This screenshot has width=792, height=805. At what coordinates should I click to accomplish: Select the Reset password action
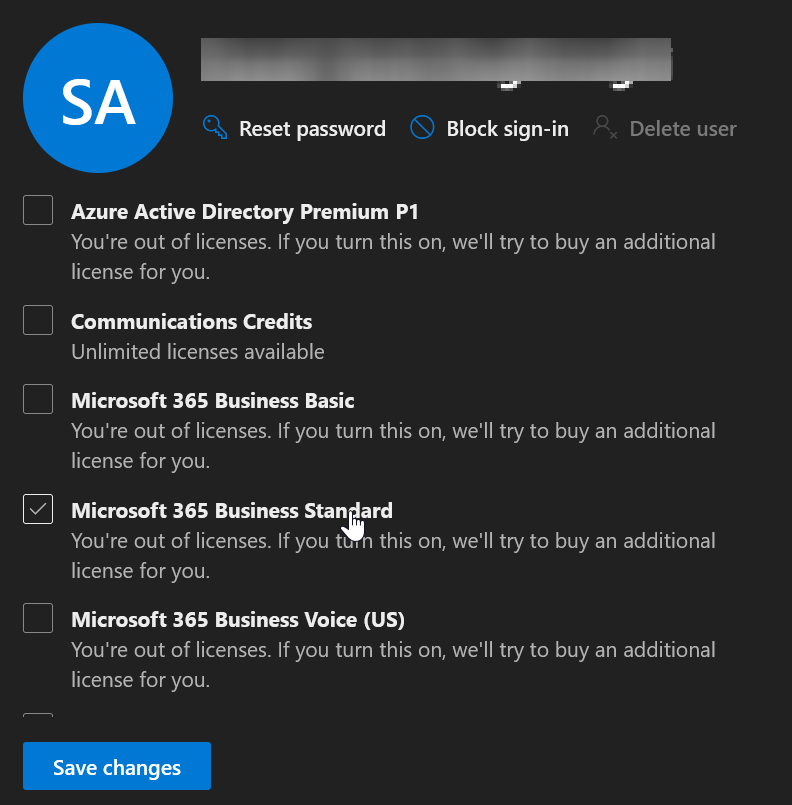312,128
